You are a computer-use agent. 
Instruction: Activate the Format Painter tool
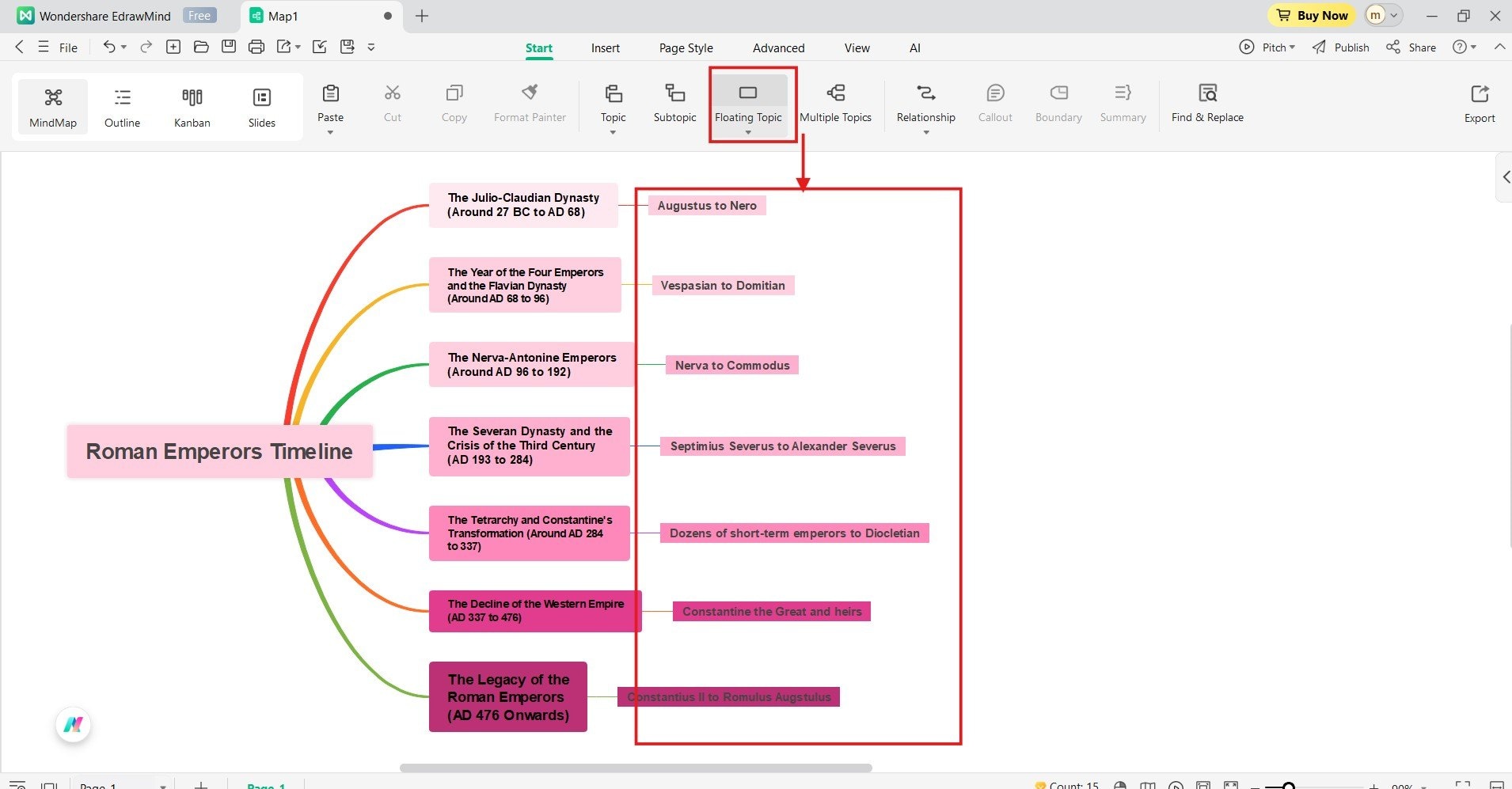[530, 104]
